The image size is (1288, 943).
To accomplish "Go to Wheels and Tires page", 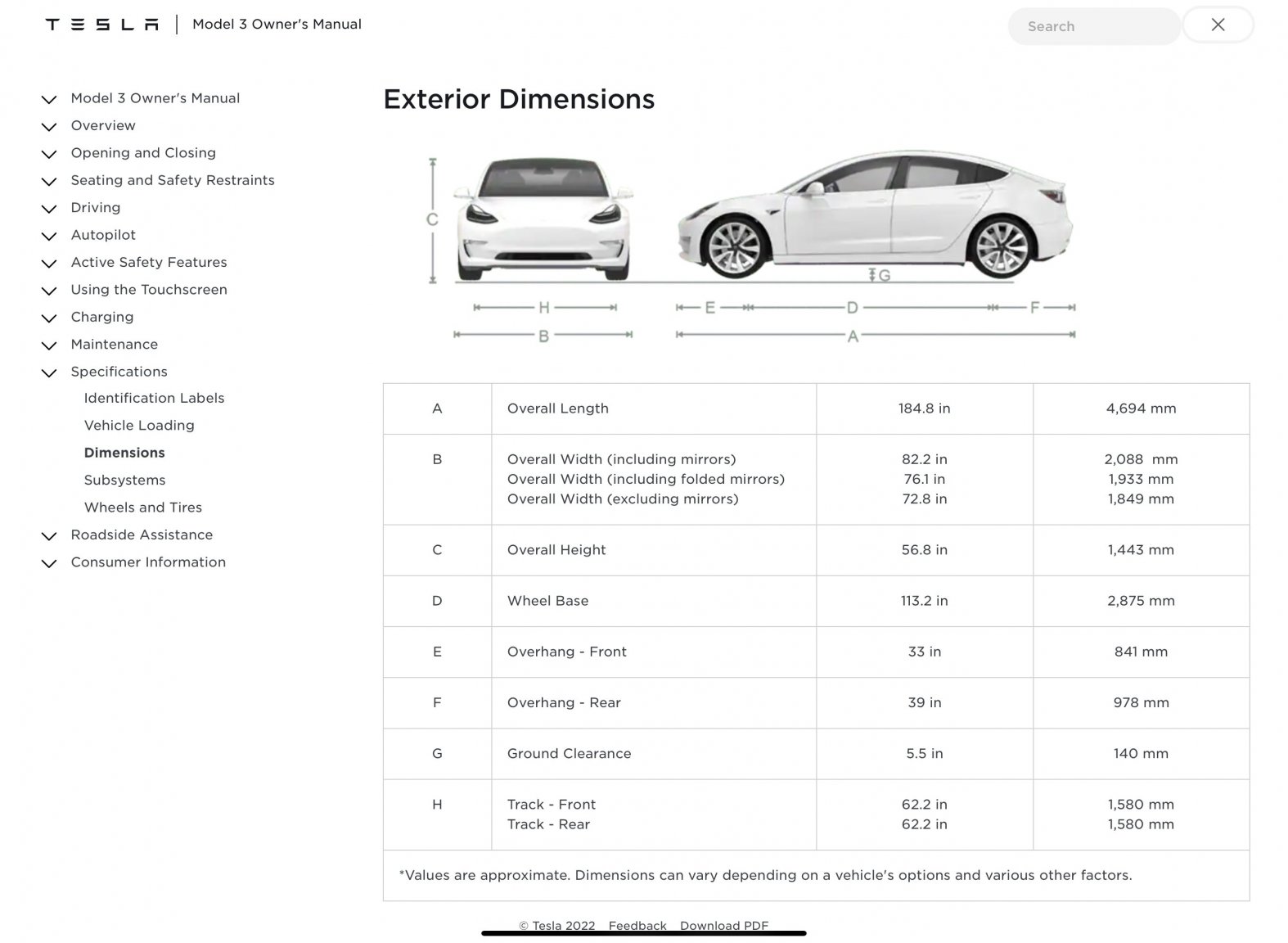I will tap(142, 508).
